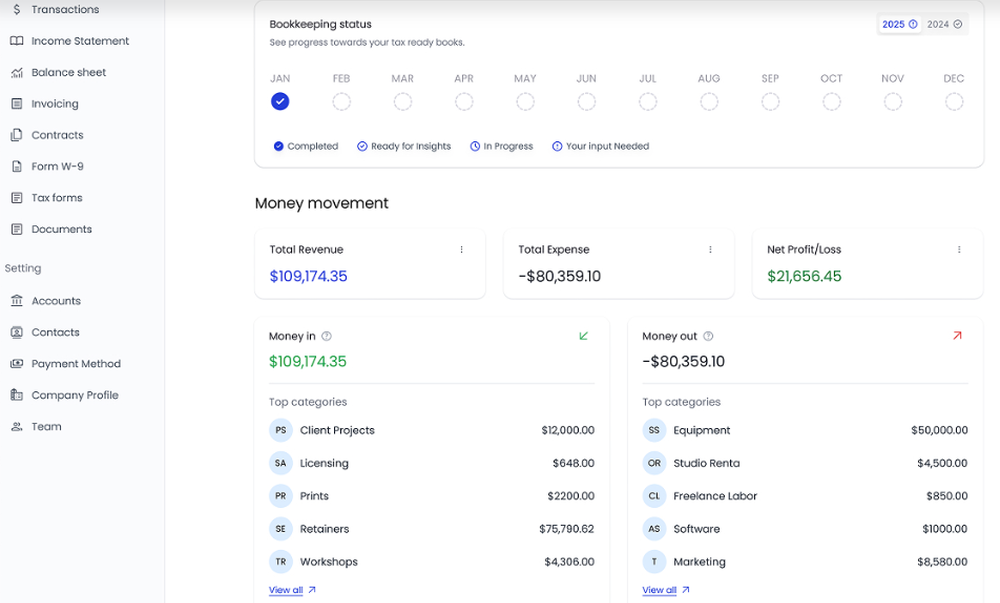Open Form W-9 page

pyautogui.click(x=57, y=166)
